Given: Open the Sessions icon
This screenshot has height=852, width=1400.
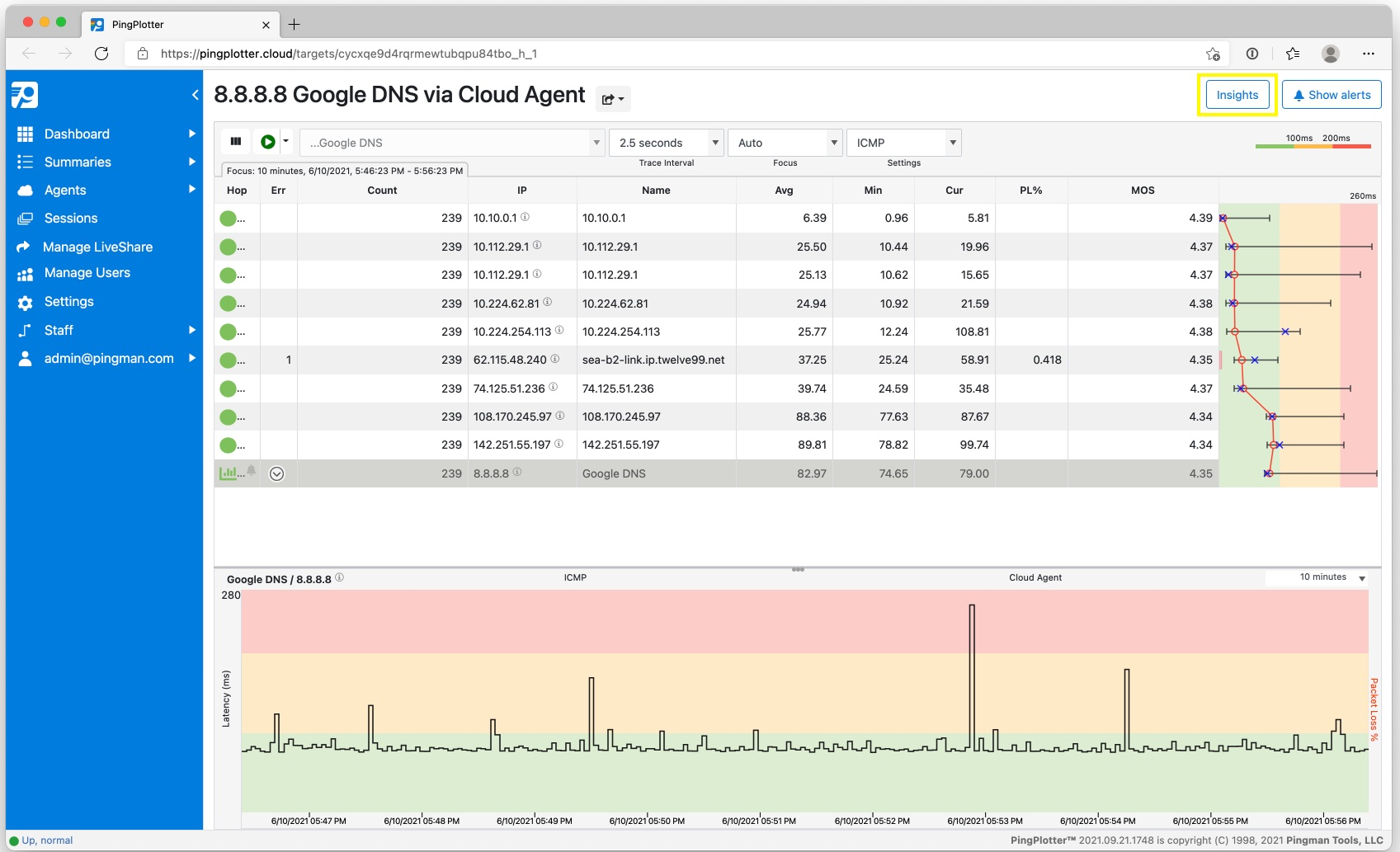Looking at the screenshot, I should tap(26, 219).
